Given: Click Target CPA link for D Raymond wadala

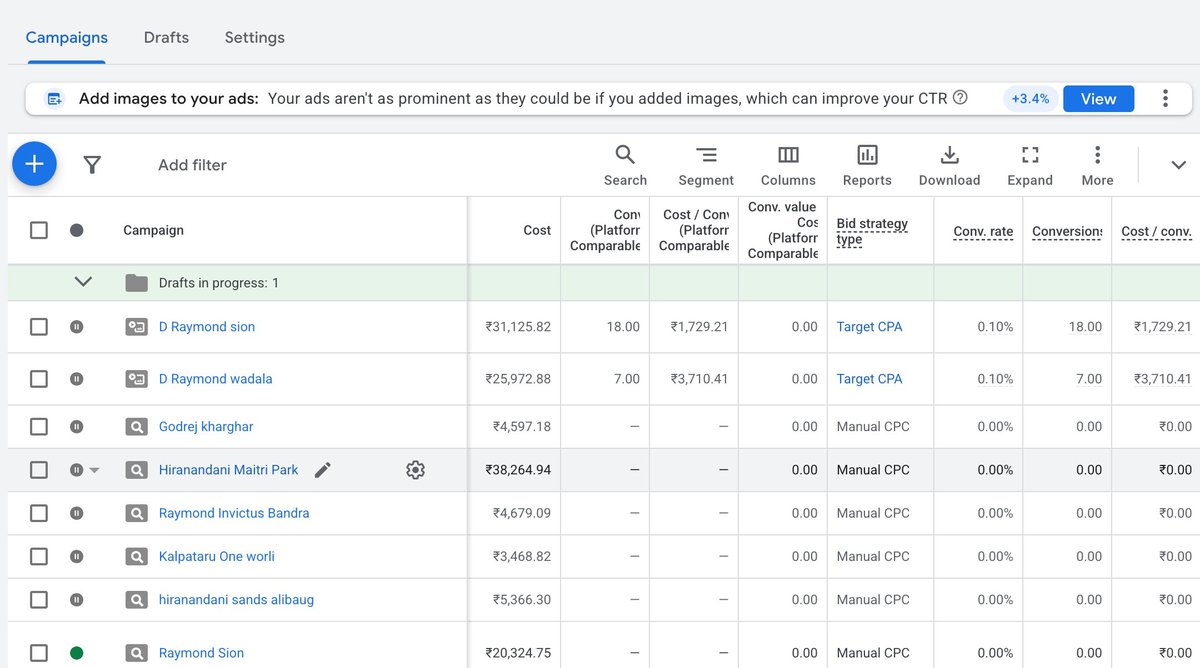Looking at the screenshot, I should (x=869, y=379).
